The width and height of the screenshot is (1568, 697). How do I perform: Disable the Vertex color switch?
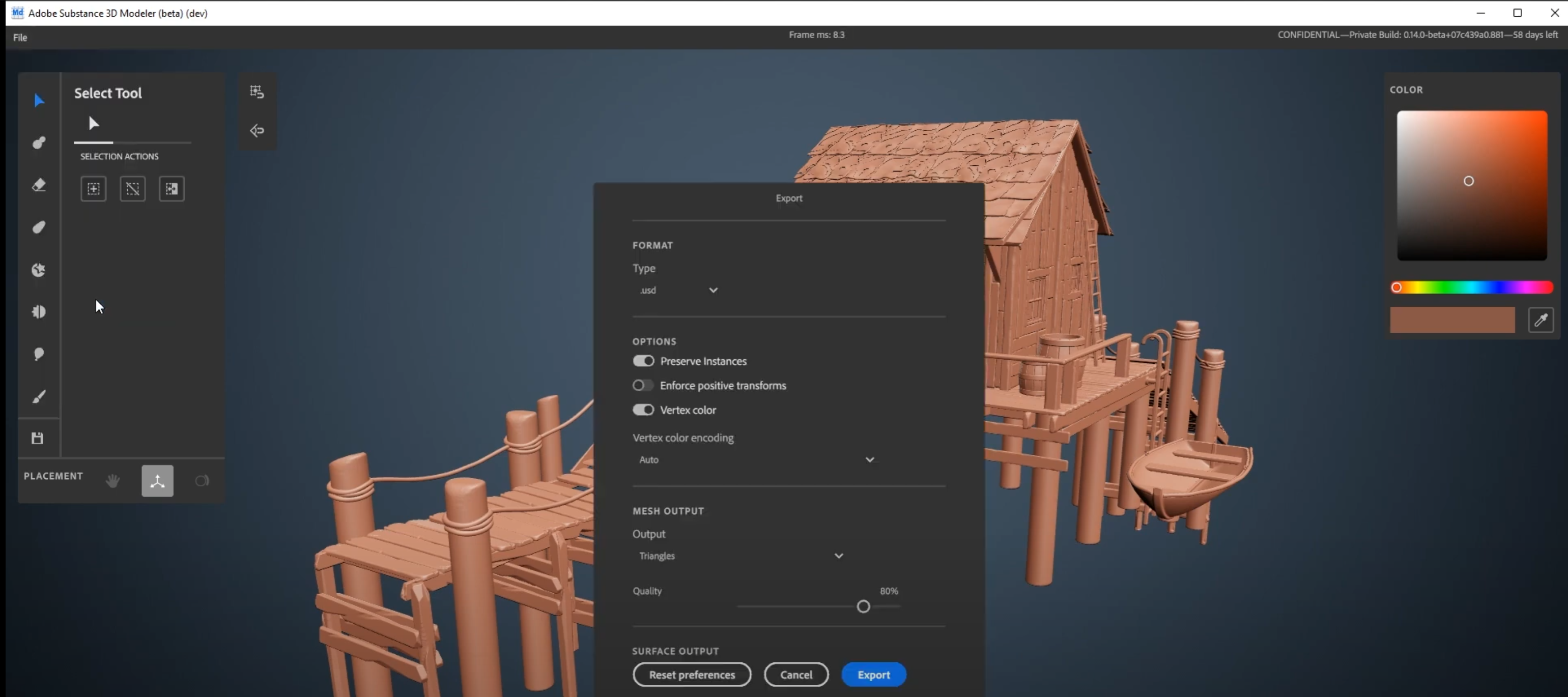(643, 410)
